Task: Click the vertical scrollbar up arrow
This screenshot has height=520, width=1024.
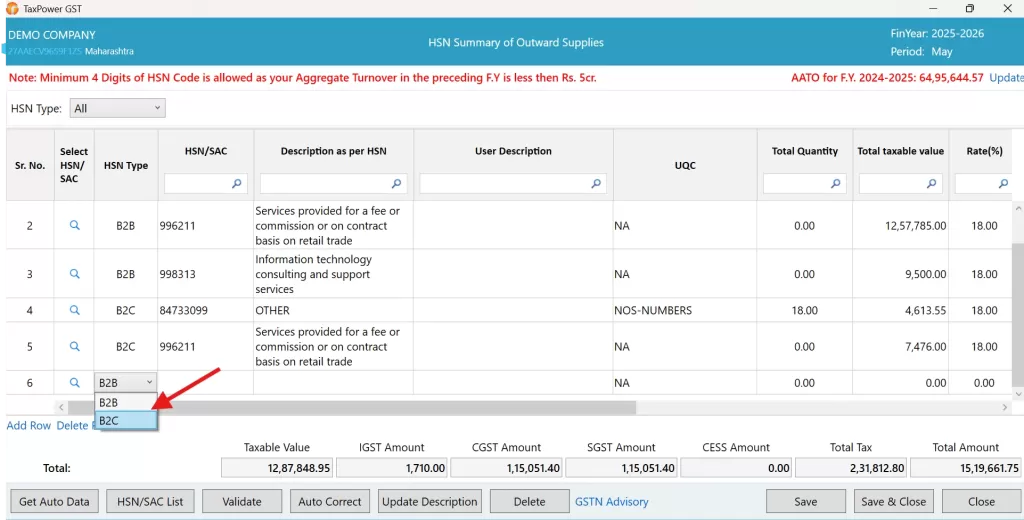Action: pos(1018,208)
